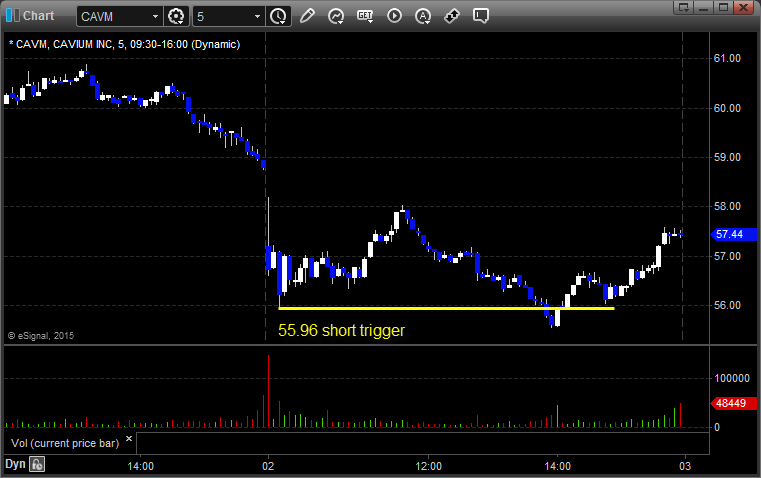Click the 55.96 short trigger text
The image size is (761, 478).
[341, 330]
